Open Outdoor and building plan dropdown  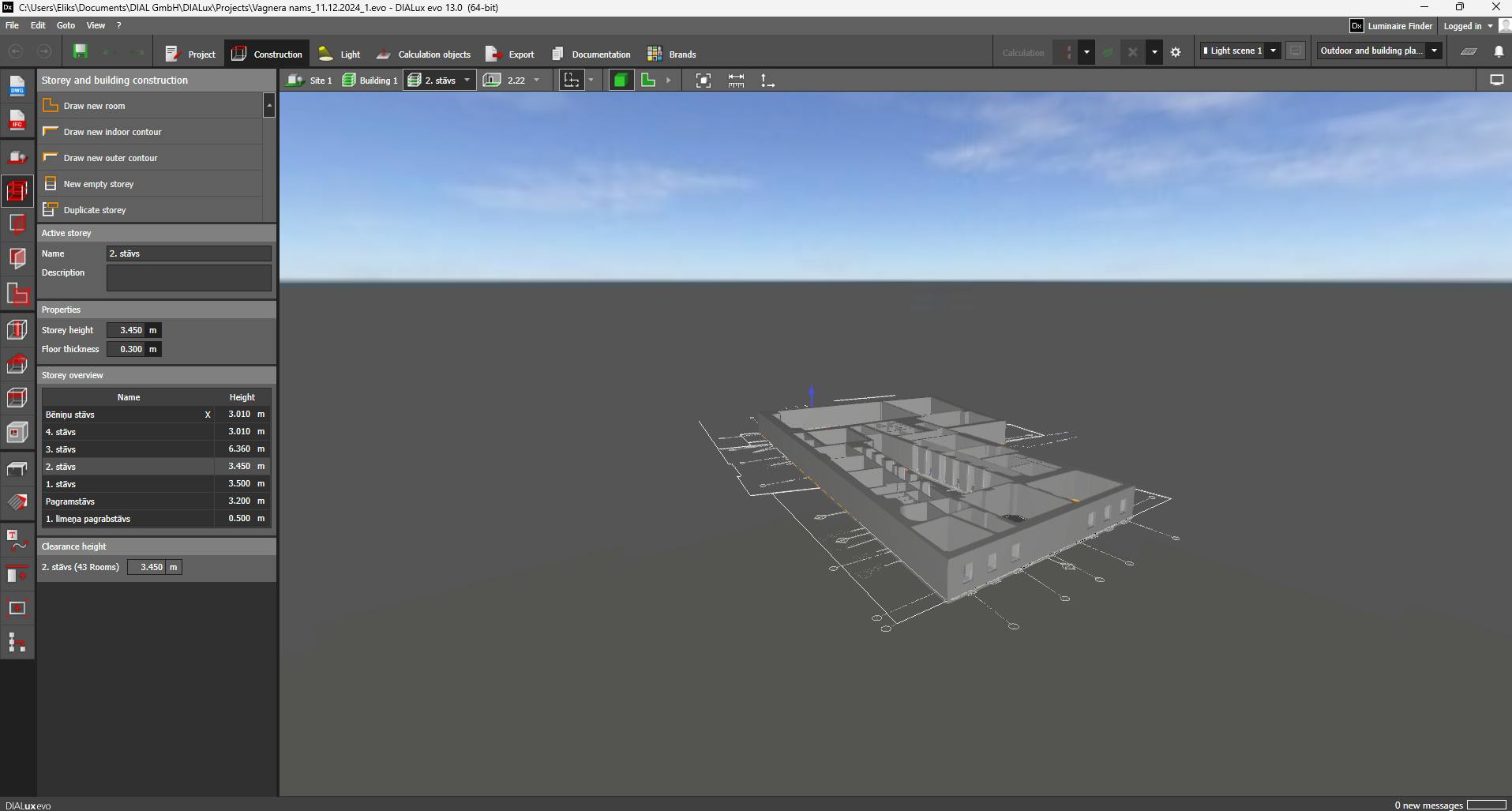pos(1434,51)
